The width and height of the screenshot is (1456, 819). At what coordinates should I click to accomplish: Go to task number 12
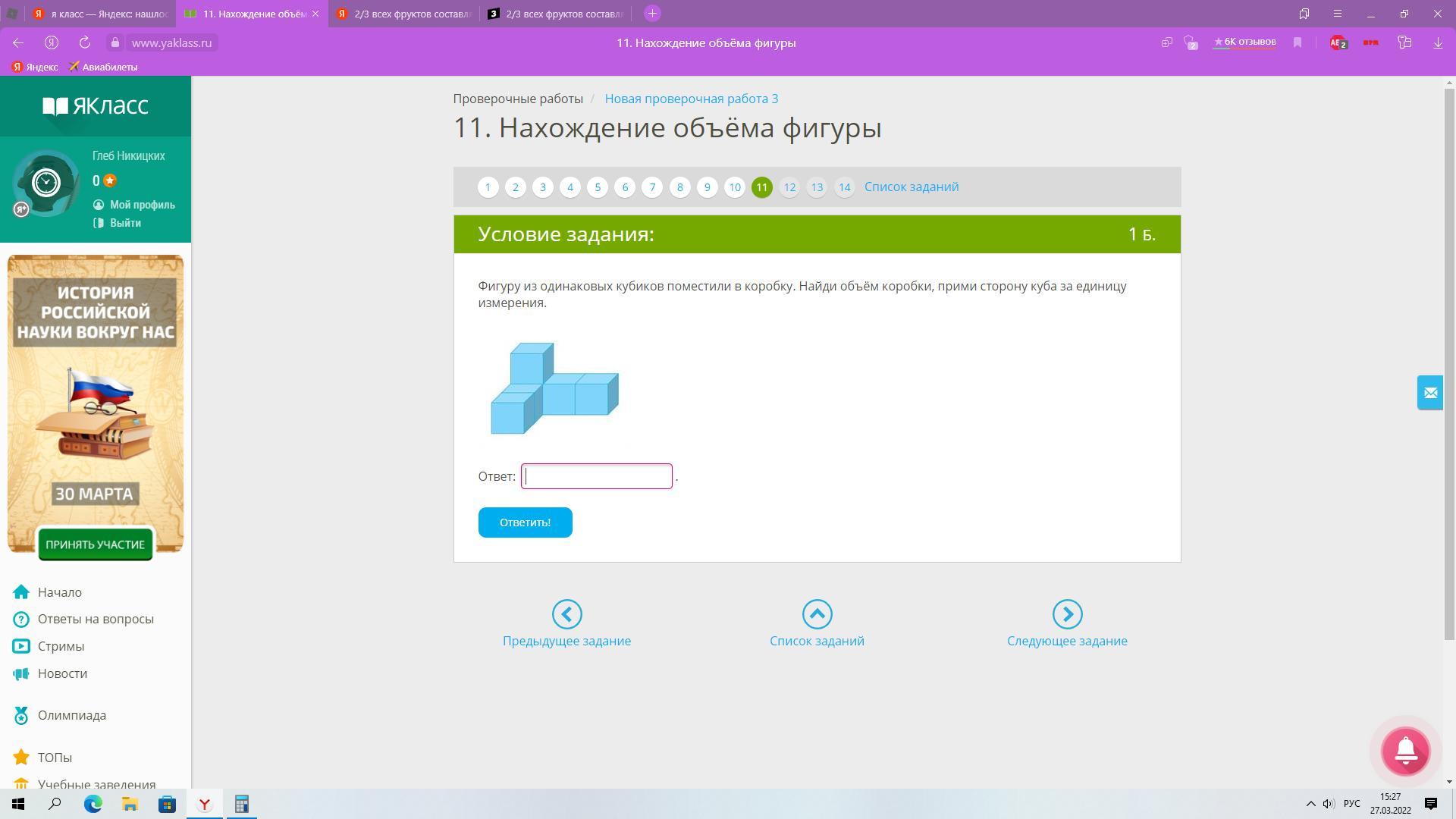[x=789, y=187]
